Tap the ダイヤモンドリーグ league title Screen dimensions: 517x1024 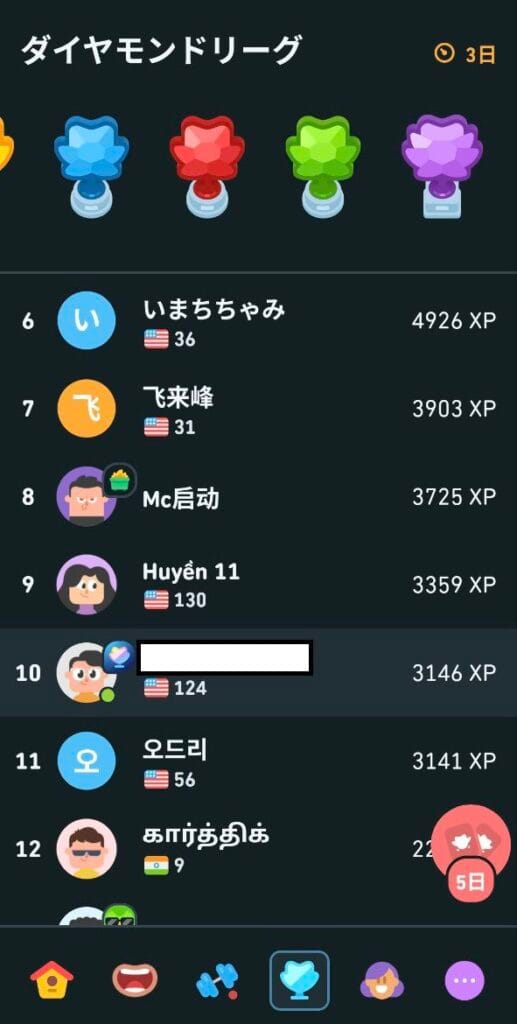click(x=162, y=50)
